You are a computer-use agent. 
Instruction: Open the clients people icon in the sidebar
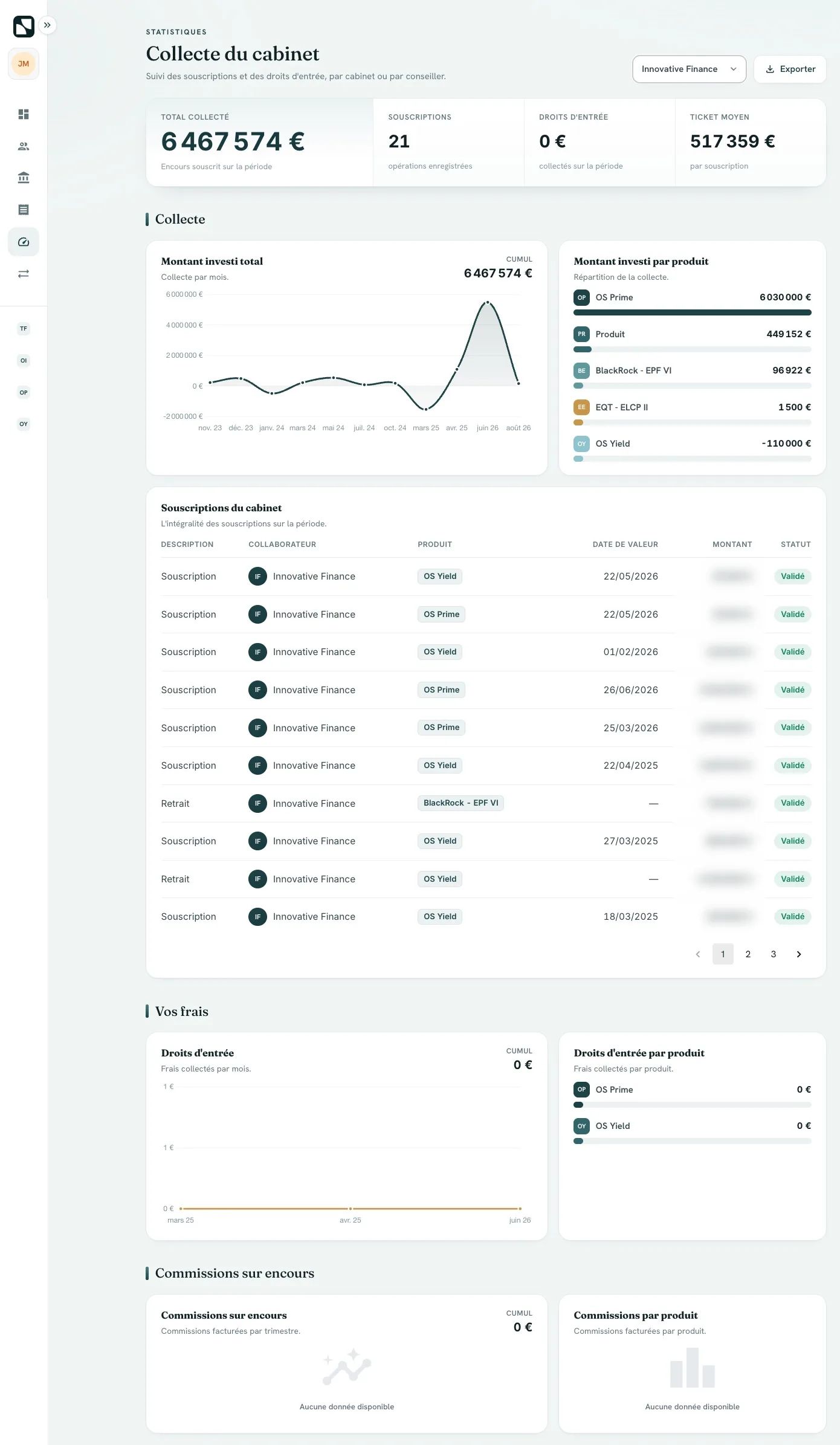(x=24, y=146)
